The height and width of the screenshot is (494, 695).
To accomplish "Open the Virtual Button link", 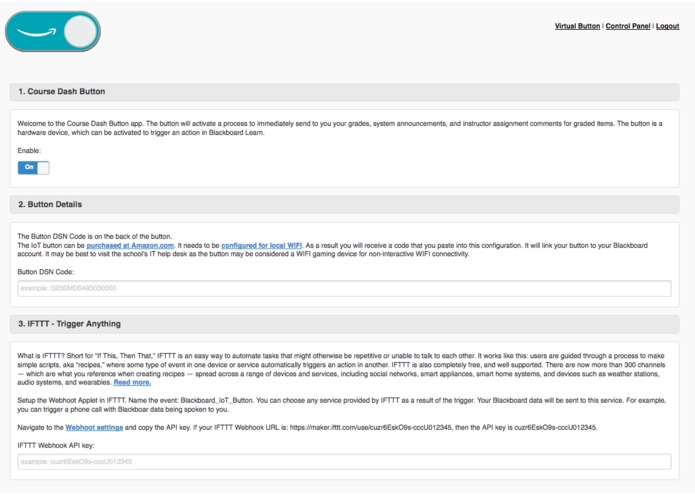I will tap(577, 26).
